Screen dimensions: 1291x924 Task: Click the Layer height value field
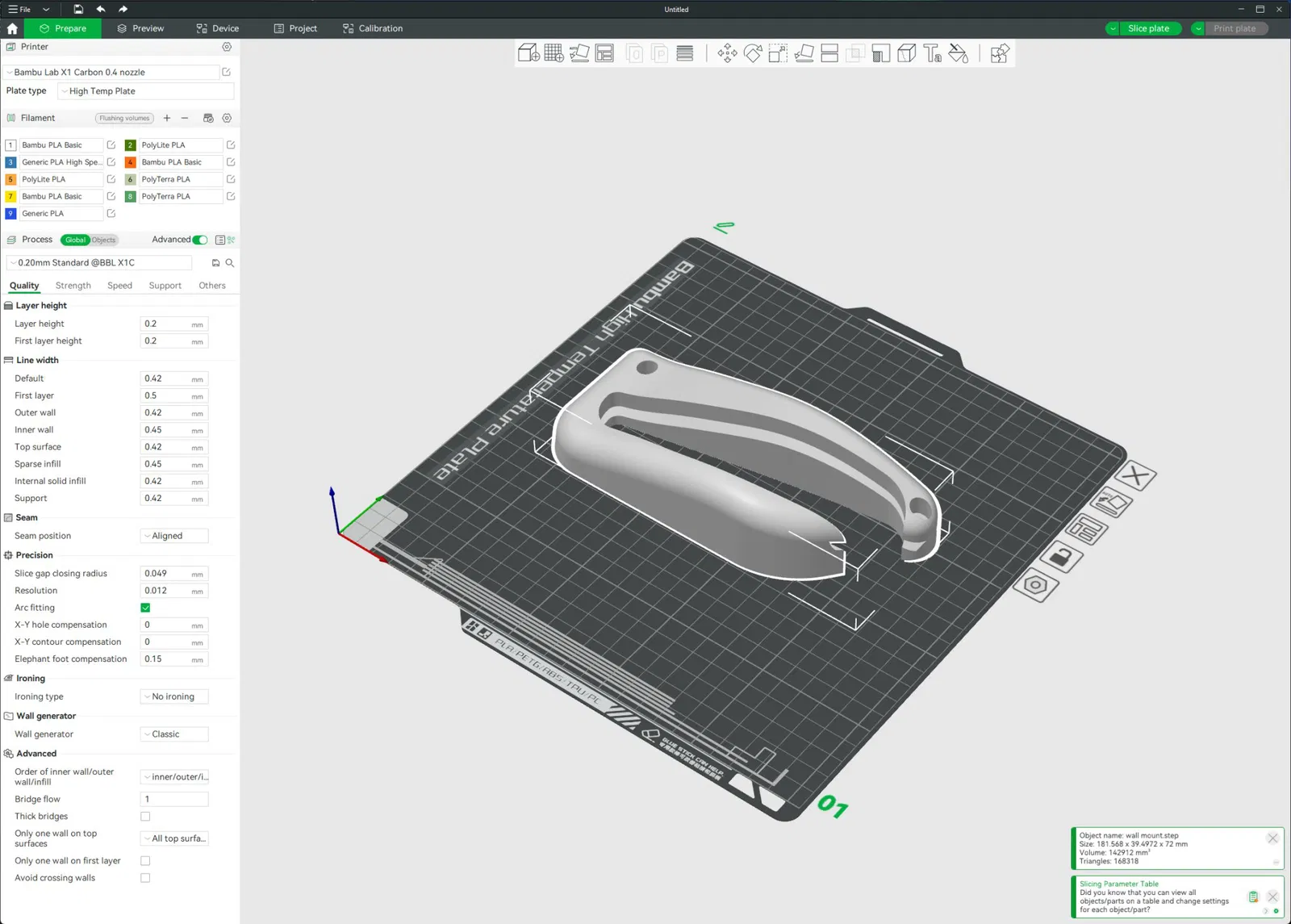click(x=174, y=324)
